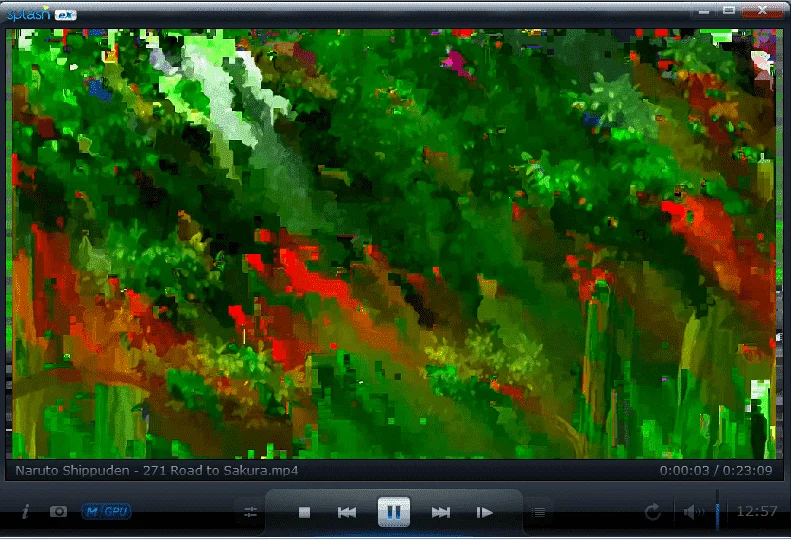Skip to the next track
Viewport: 791px width, 540px height.
pos(441,513)
